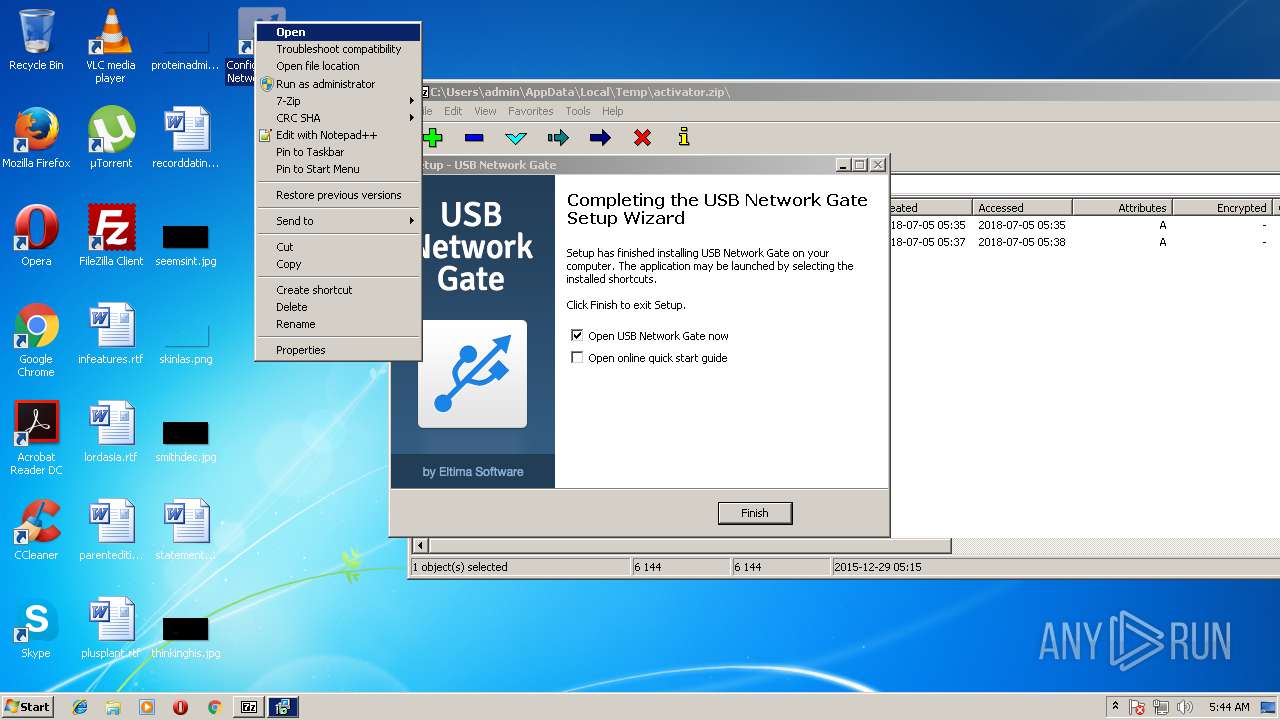
Task: Choose Restore previous versions
Action: 338,195
